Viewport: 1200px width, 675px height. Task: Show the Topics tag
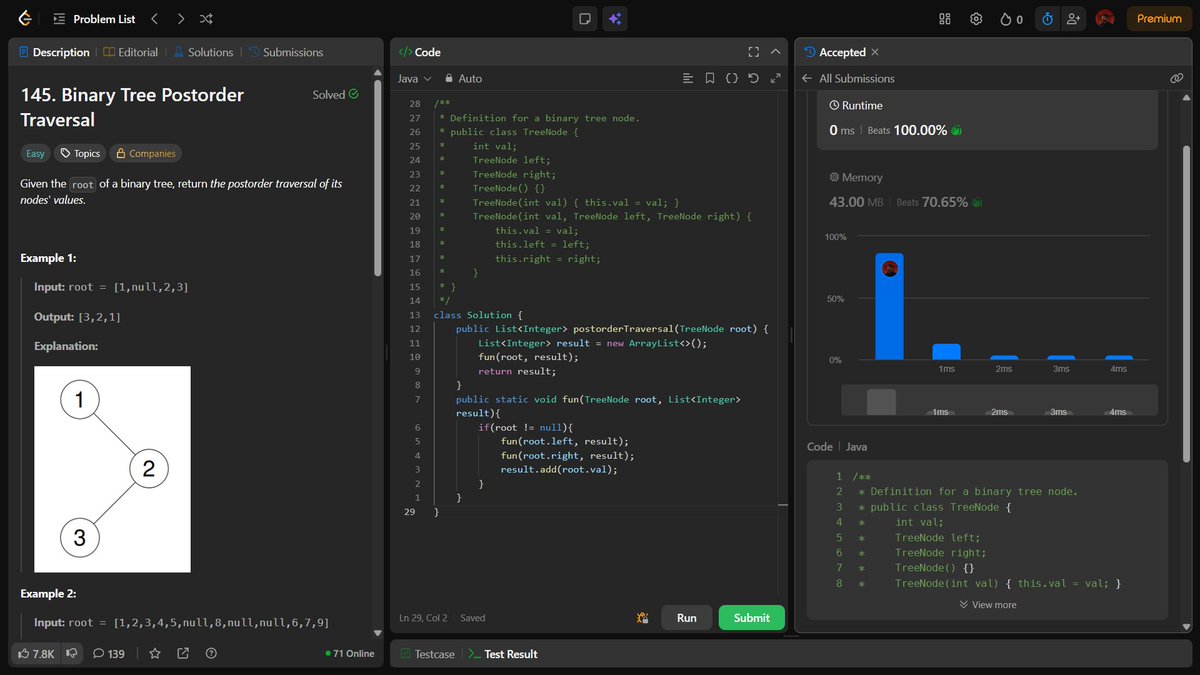[x=80, y=153]
